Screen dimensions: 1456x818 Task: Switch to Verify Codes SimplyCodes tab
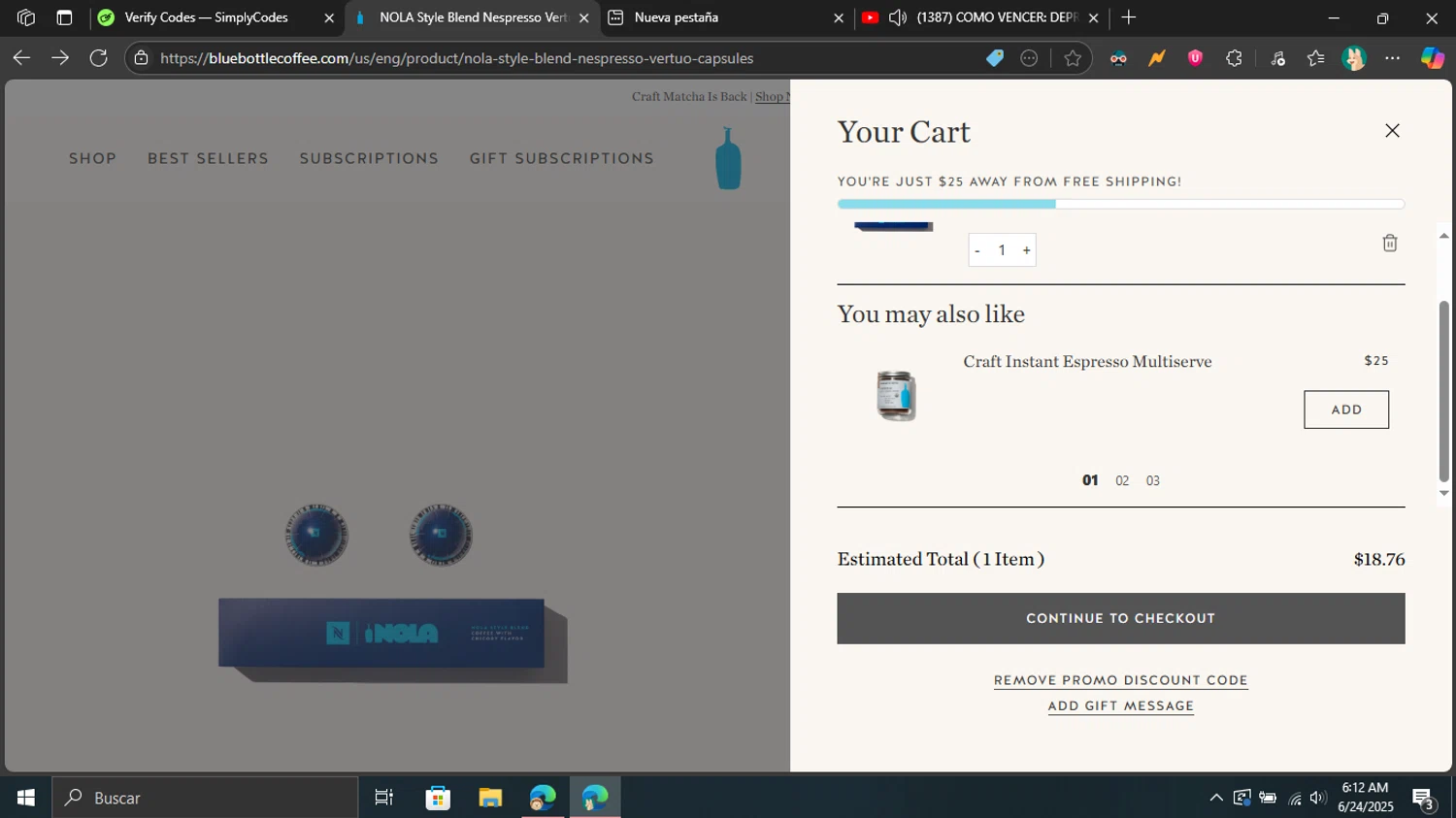206,17
